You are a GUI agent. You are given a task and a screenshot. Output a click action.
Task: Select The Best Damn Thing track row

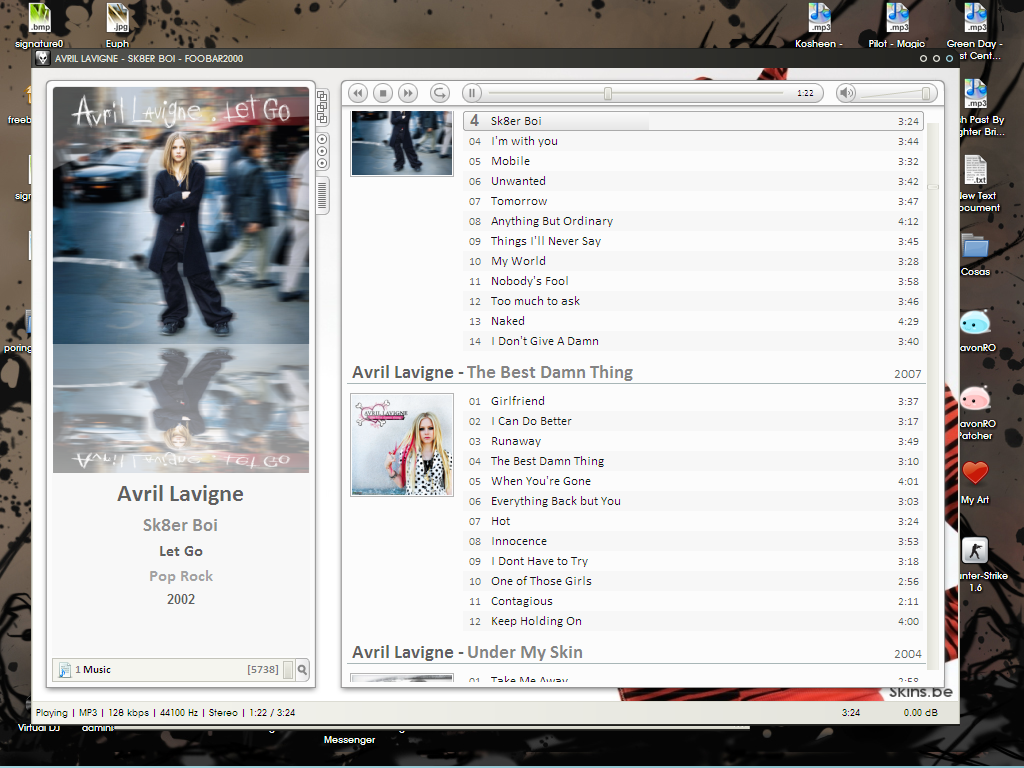click(x=694, y=461)
